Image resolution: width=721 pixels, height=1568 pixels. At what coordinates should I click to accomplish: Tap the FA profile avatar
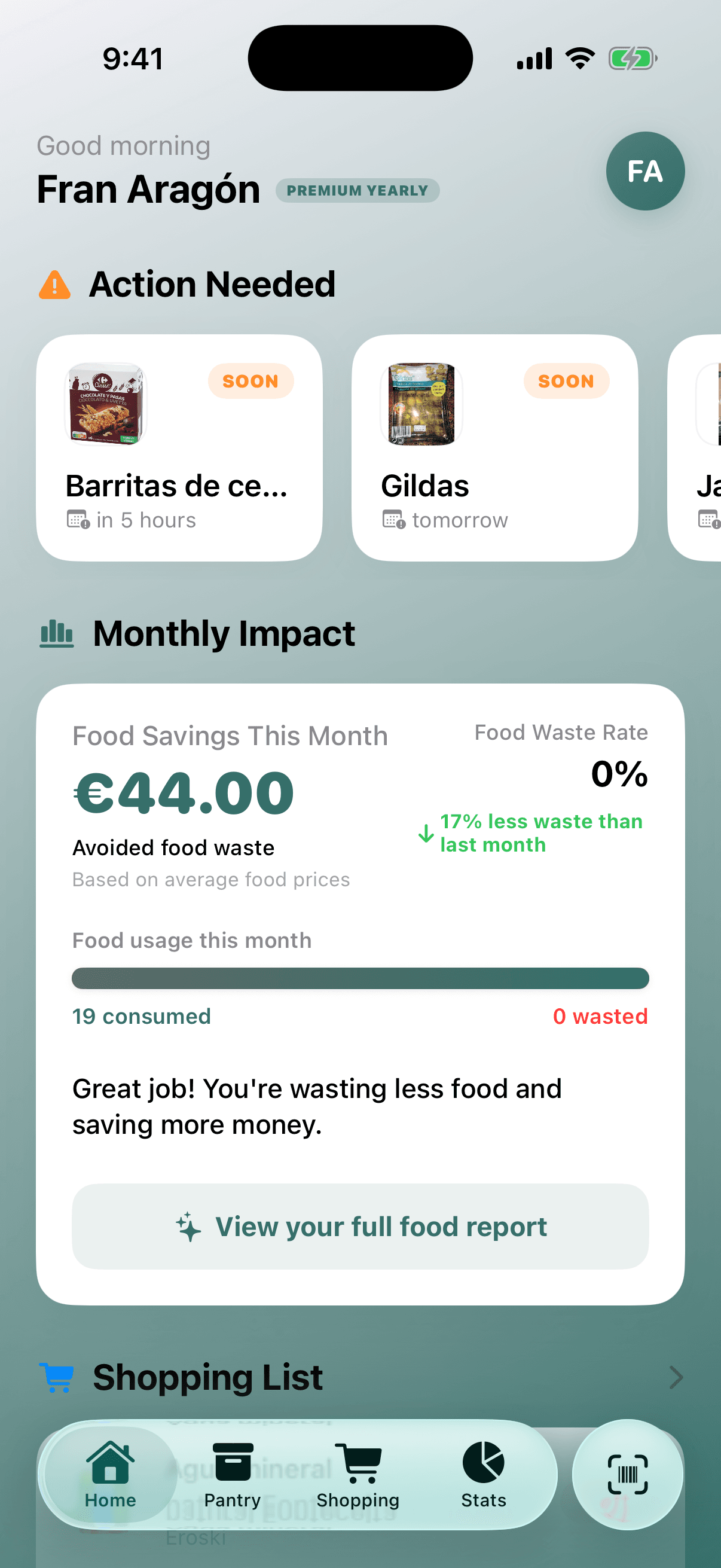tap(644, 171)
